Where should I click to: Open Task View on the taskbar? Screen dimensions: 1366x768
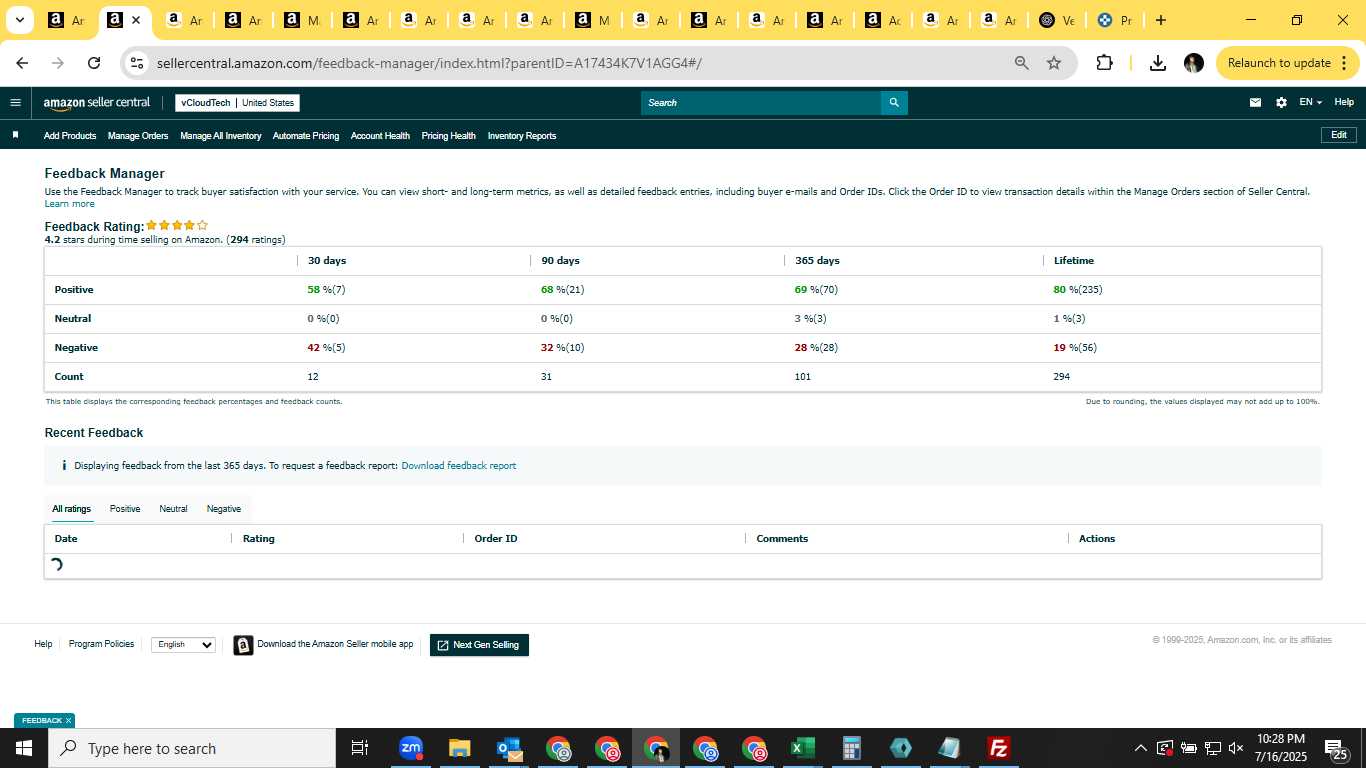(360, 748)
